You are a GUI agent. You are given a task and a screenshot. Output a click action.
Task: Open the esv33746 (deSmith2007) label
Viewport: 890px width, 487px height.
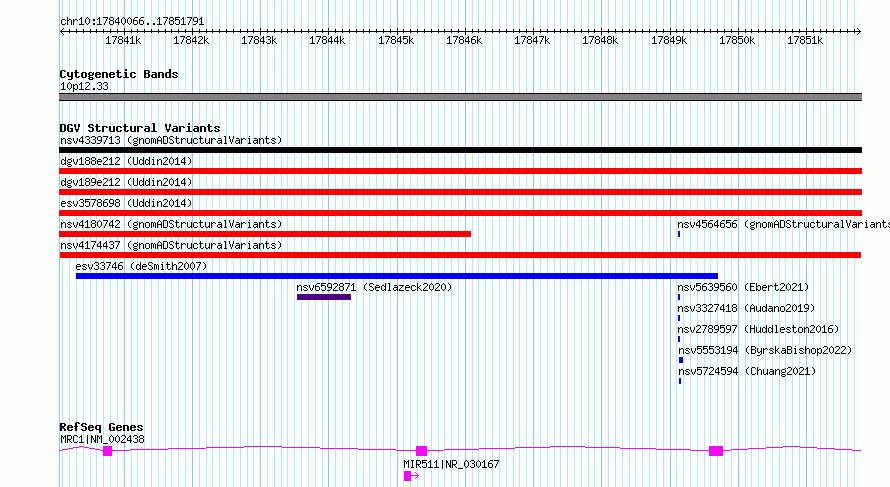141,266
